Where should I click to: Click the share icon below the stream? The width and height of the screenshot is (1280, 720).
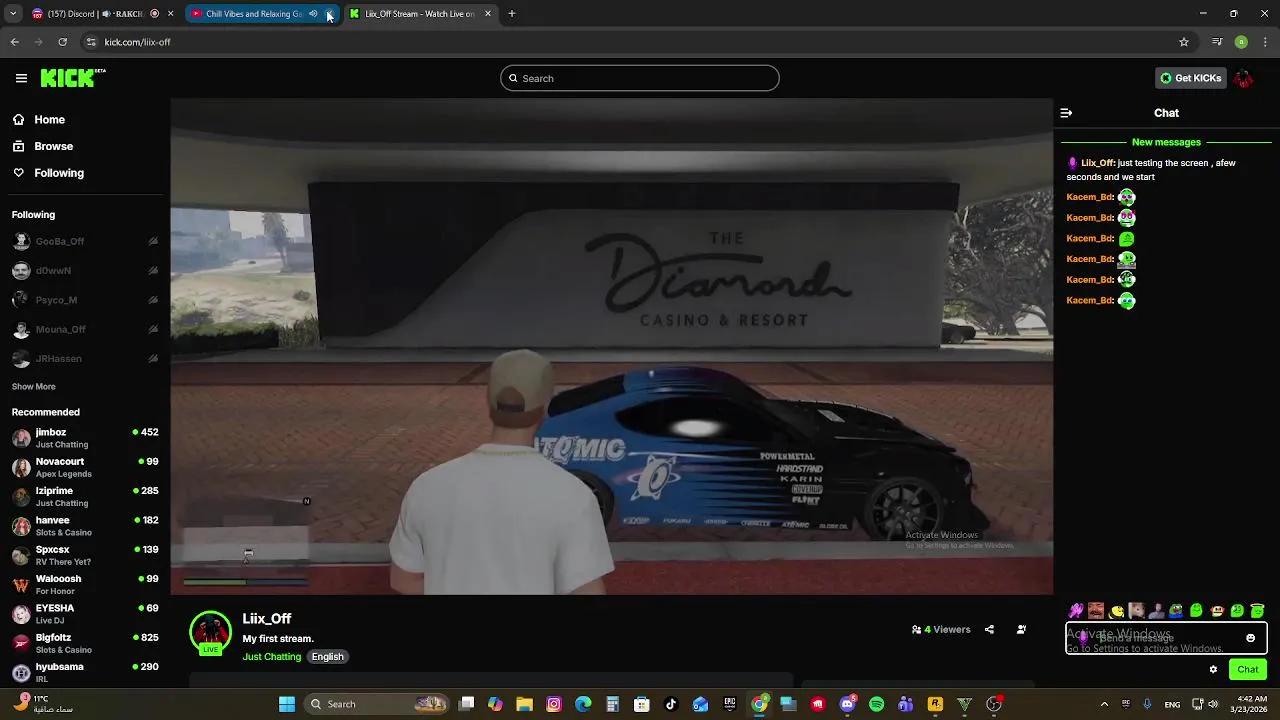pyautogui.click(x=989, y=630)
